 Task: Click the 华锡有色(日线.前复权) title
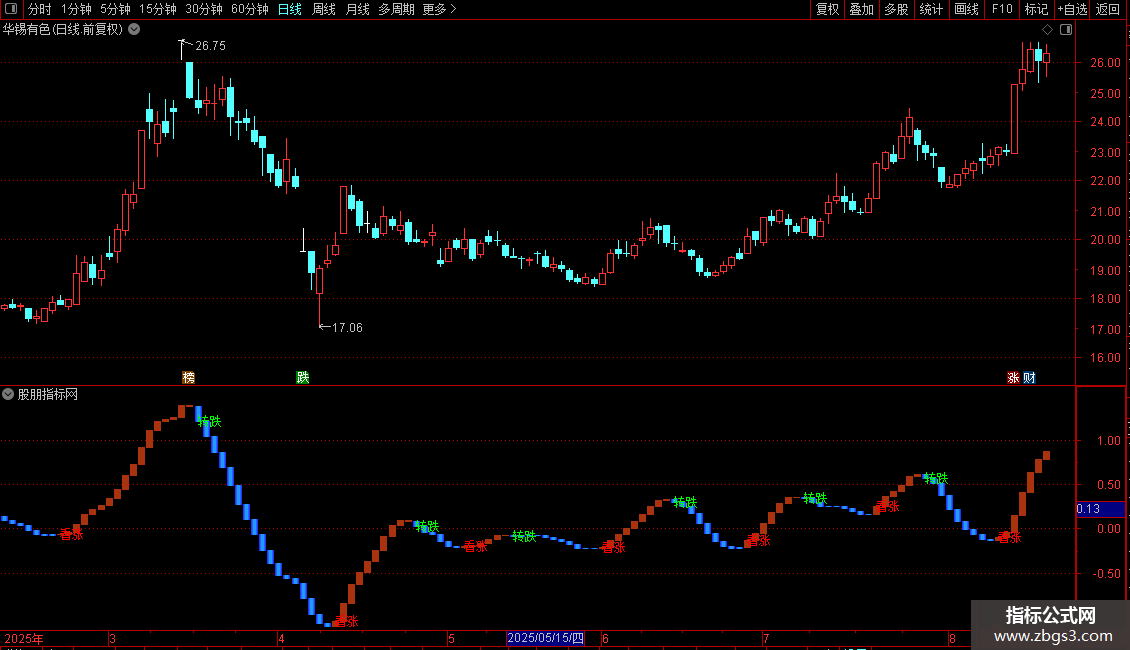coord(63,30)
